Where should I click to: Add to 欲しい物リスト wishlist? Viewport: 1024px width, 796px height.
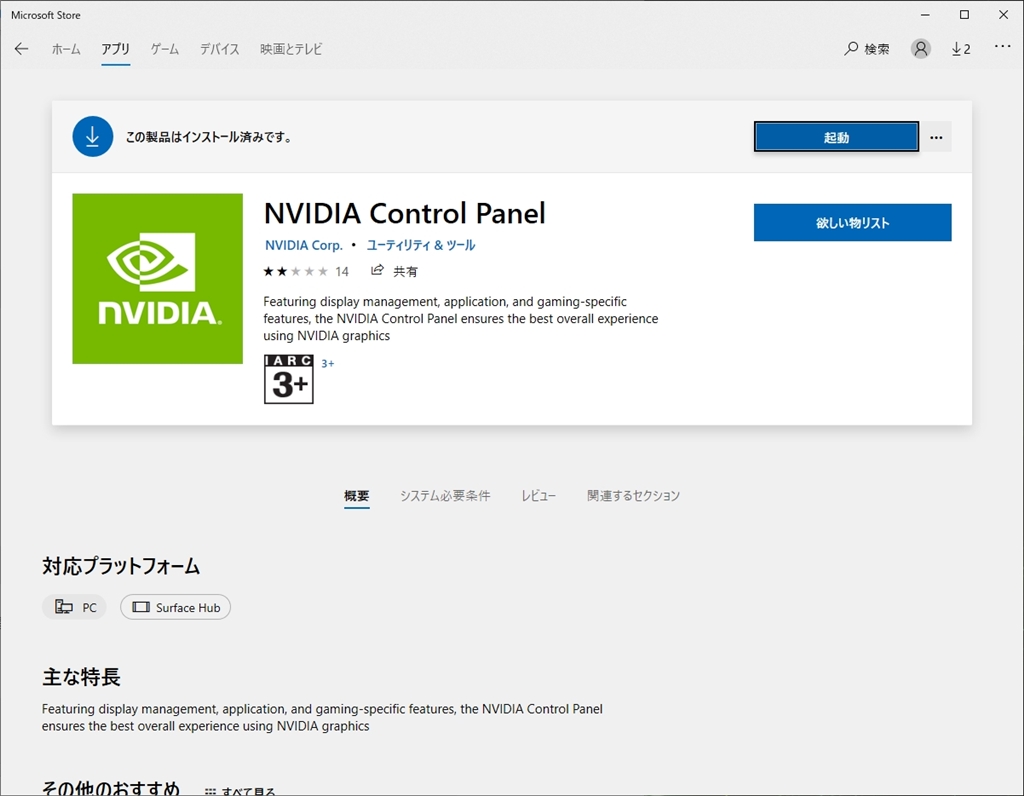(852, 223)
